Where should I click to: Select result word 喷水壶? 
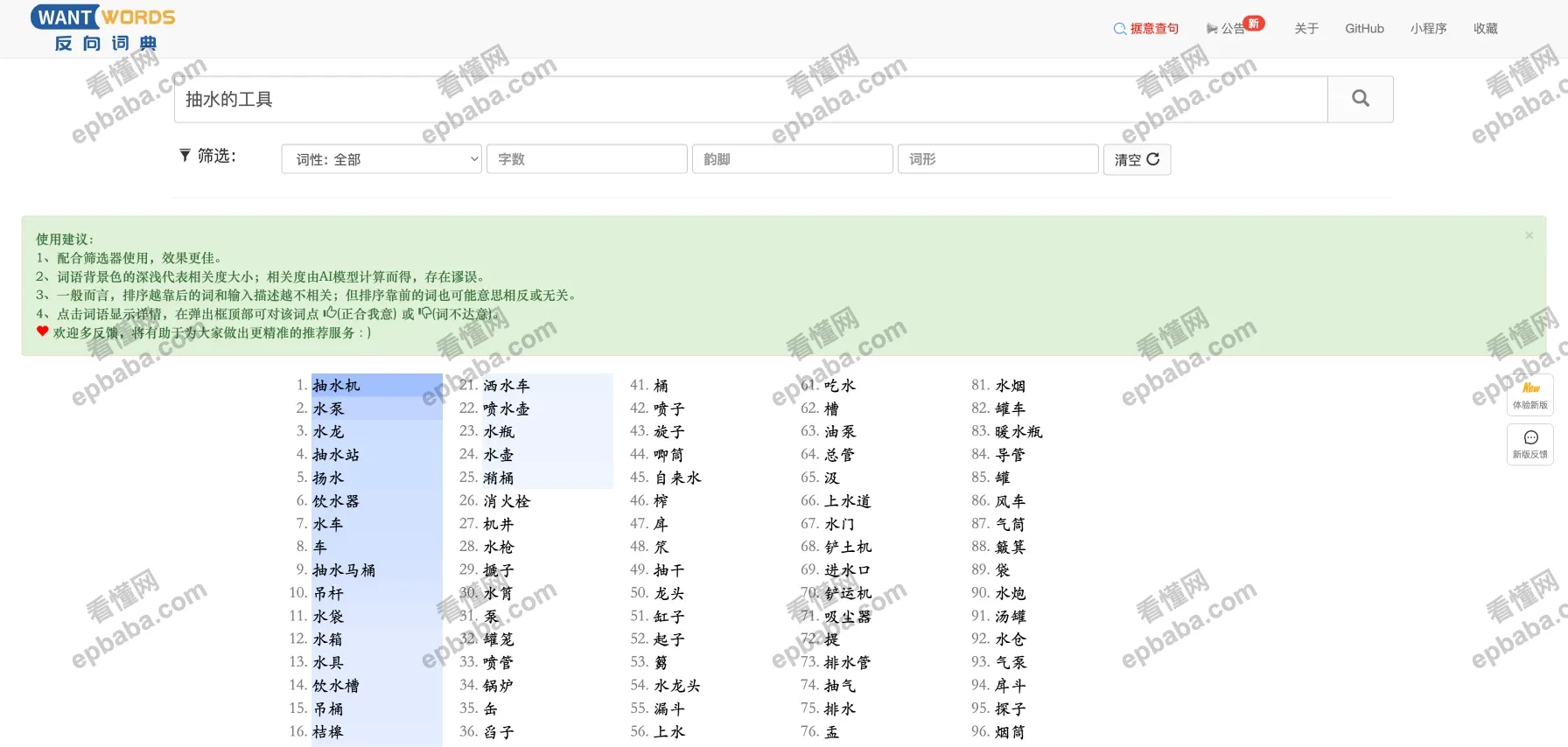click(x=507, y=408)
